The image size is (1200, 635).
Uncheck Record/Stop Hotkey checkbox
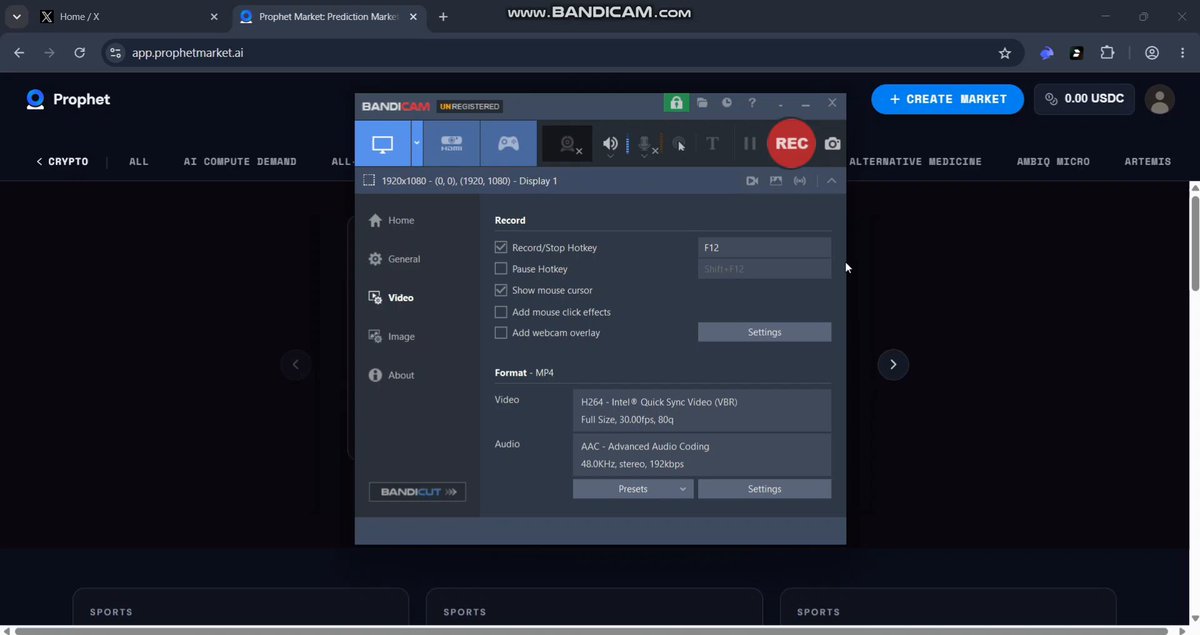(x=501, y=247)
